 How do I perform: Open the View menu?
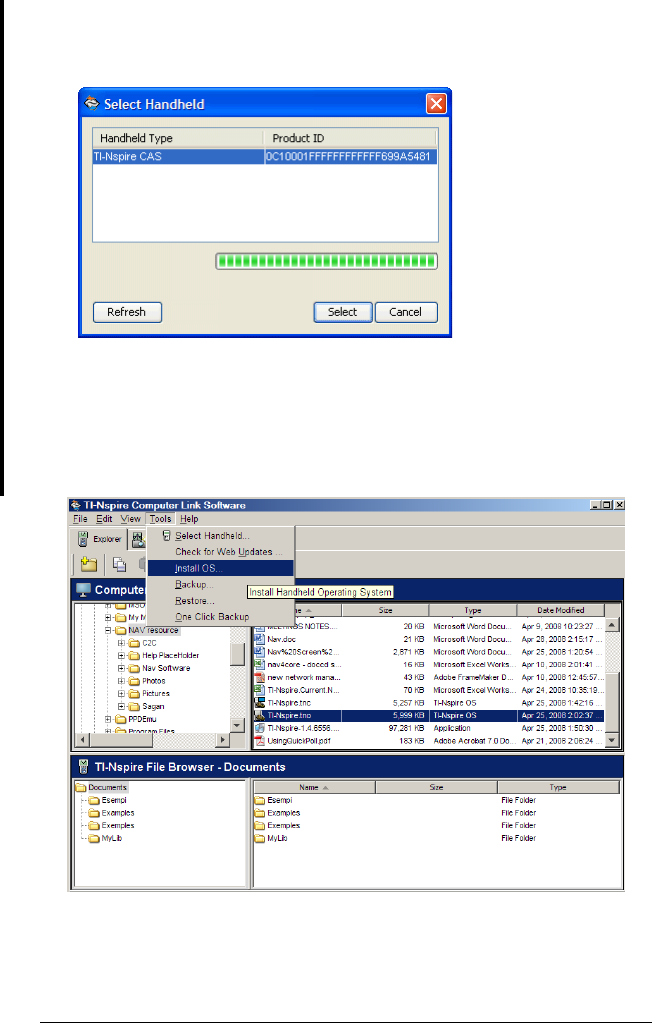coord(131,519)
